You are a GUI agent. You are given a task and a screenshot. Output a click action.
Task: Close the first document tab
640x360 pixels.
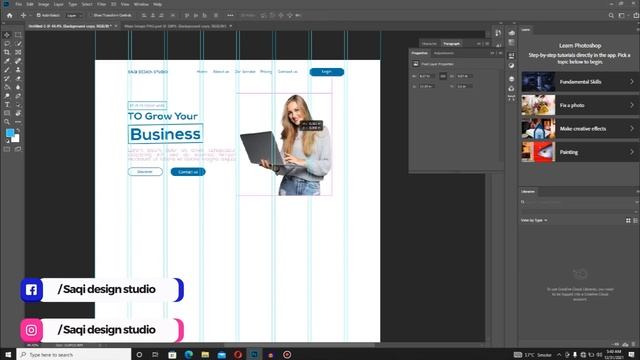point(116,26)
